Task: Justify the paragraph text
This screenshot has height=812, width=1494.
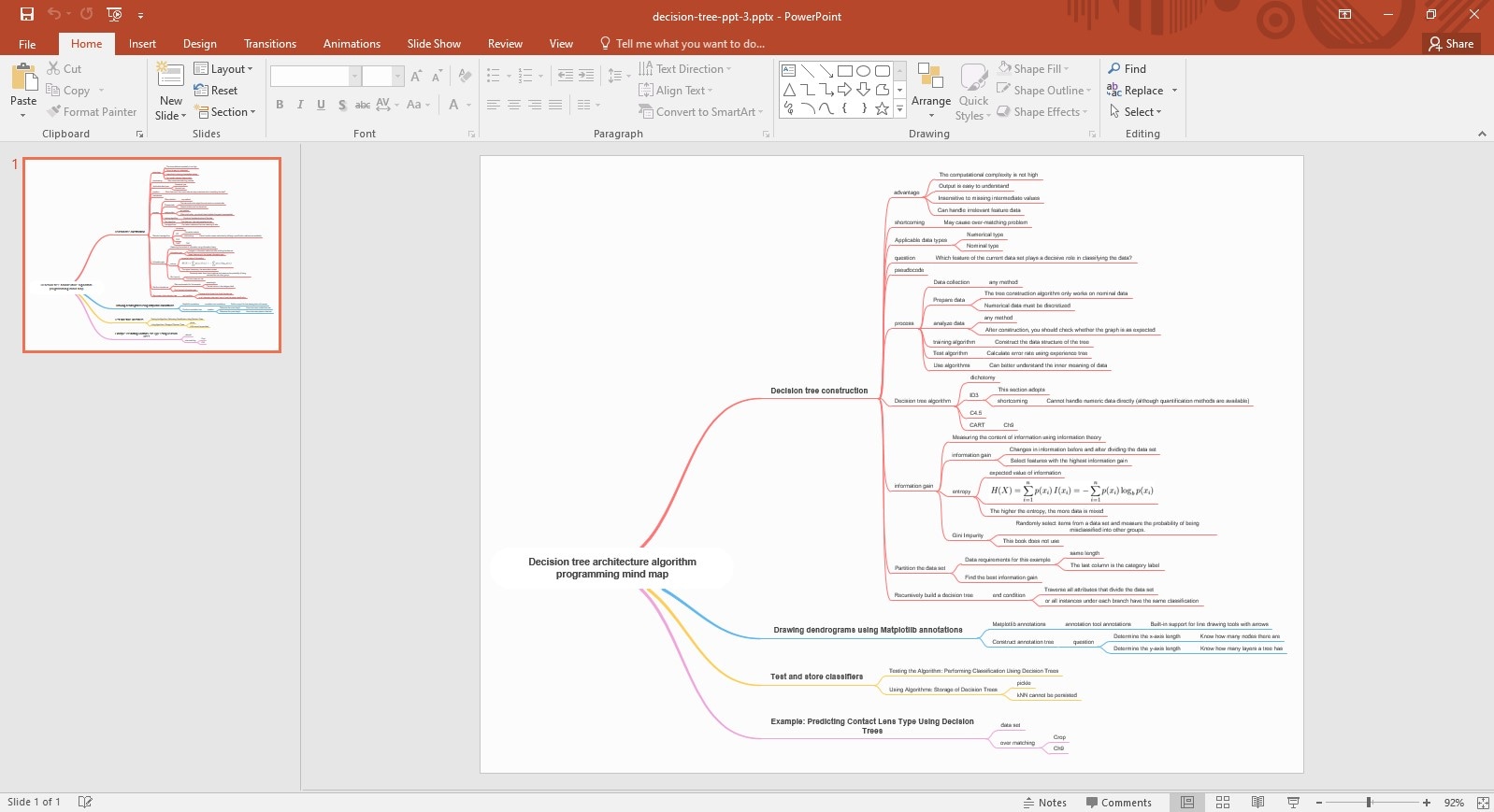Action: pos(555,105)
